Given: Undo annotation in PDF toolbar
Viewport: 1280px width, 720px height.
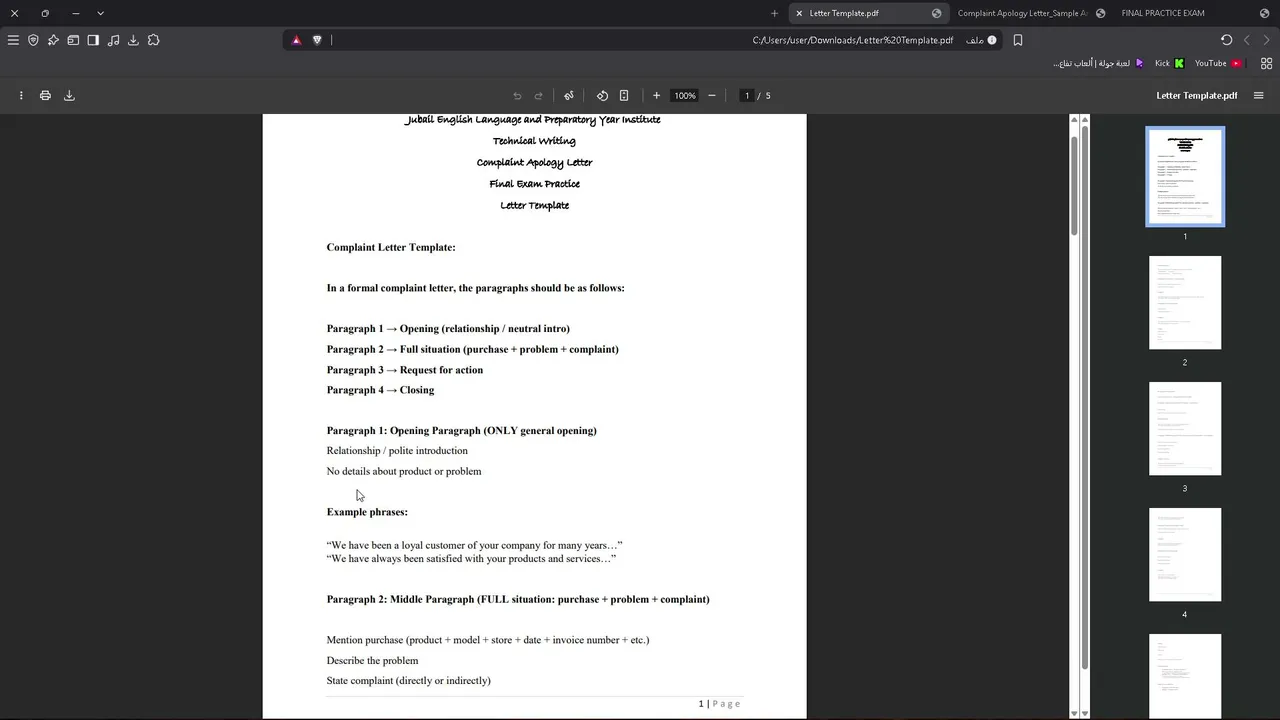Looking at the screenshot, I should pos(517,95).
